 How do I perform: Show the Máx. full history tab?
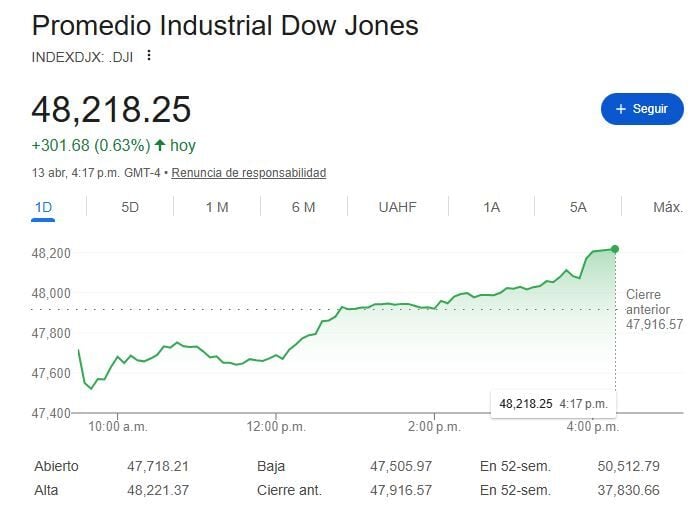667,207
